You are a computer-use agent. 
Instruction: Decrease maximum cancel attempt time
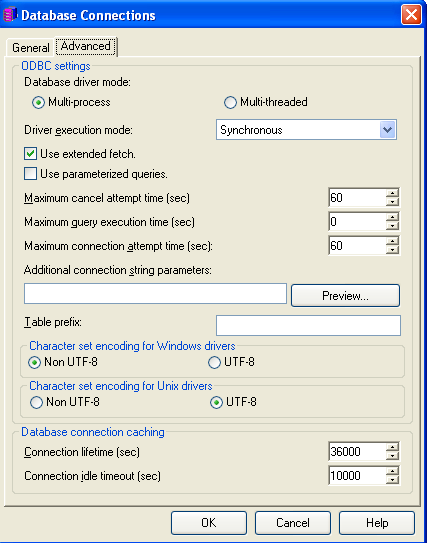pos(392,202)
